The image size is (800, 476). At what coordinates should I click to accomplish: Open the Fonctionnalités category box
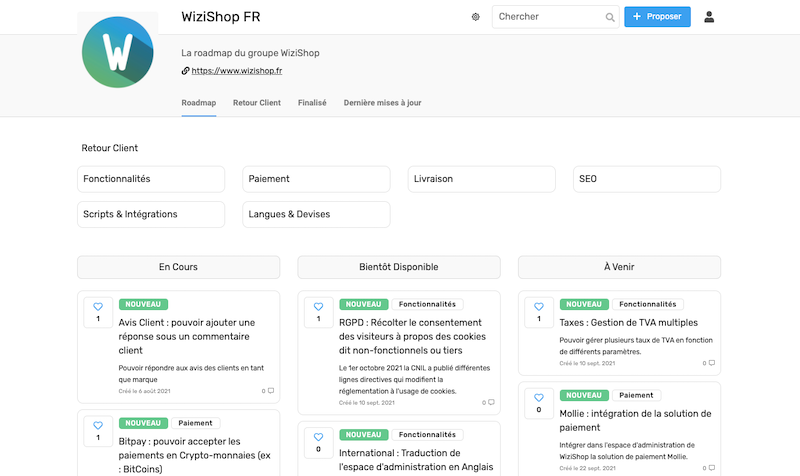151,179
